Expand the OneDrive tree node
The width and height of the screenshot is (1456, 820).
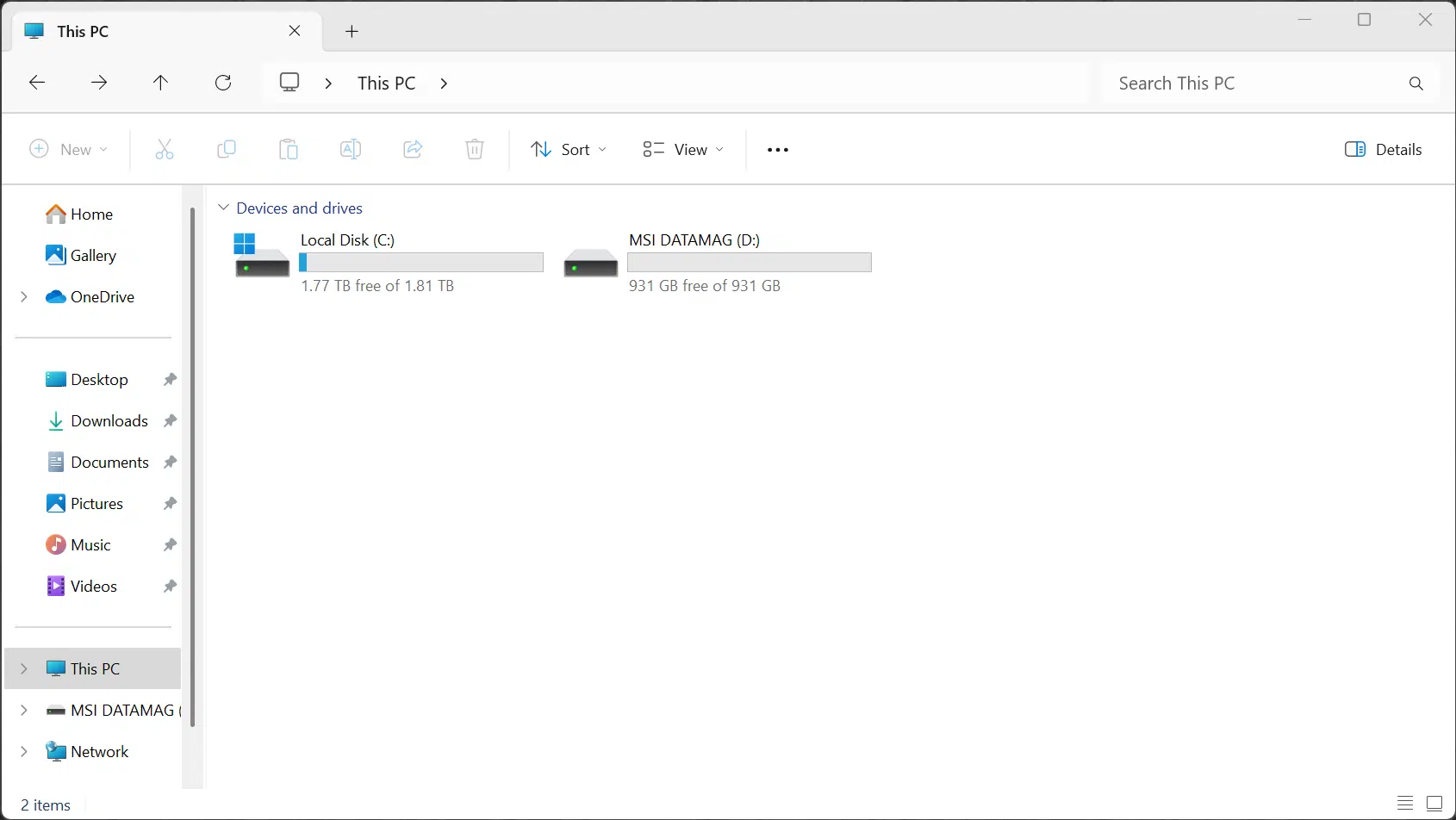coord(24,297)
